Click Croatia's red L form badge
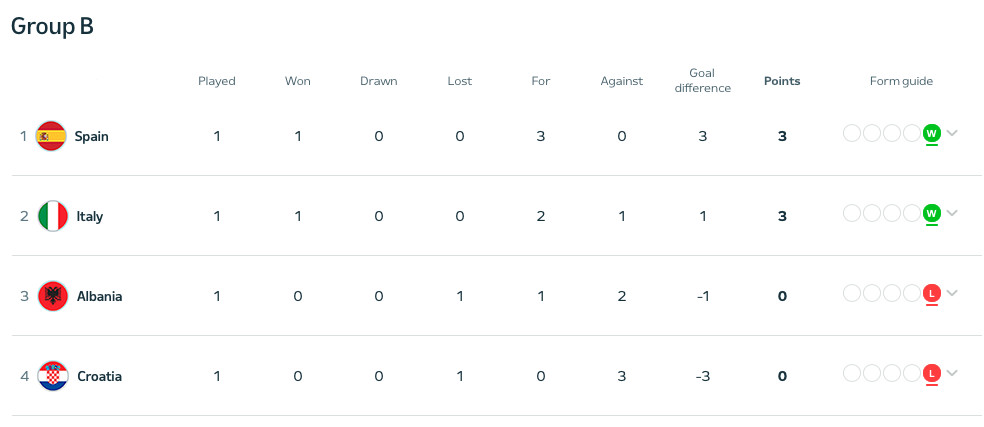Screen dimensions: 984x427 pos(931,373)
